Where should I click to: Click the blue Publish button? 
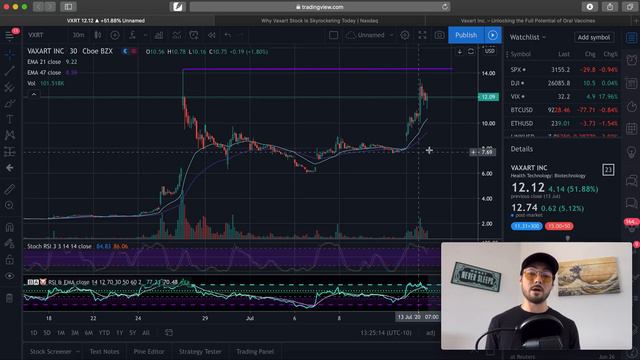click(x=466, y=35)
